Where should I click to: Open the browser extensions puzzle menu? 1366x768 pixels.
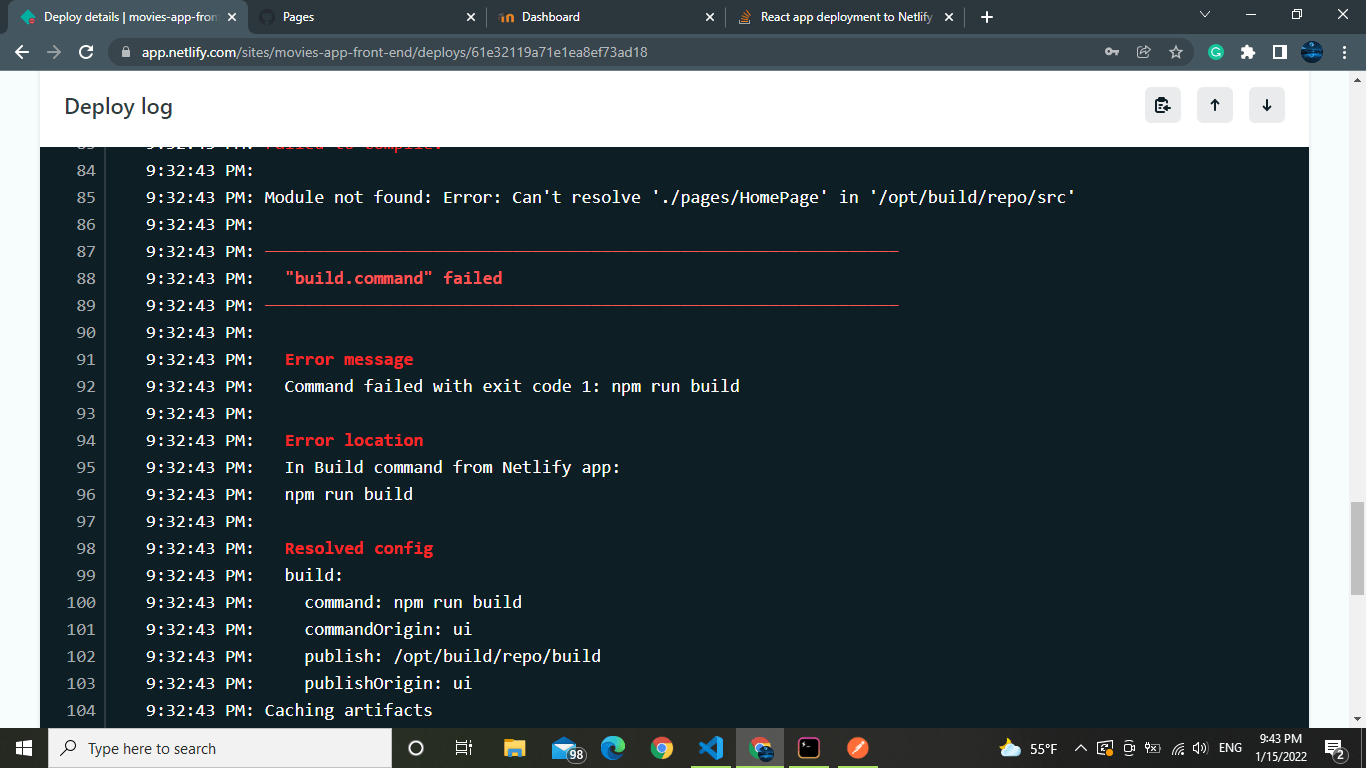click(x=1247, y=51)
